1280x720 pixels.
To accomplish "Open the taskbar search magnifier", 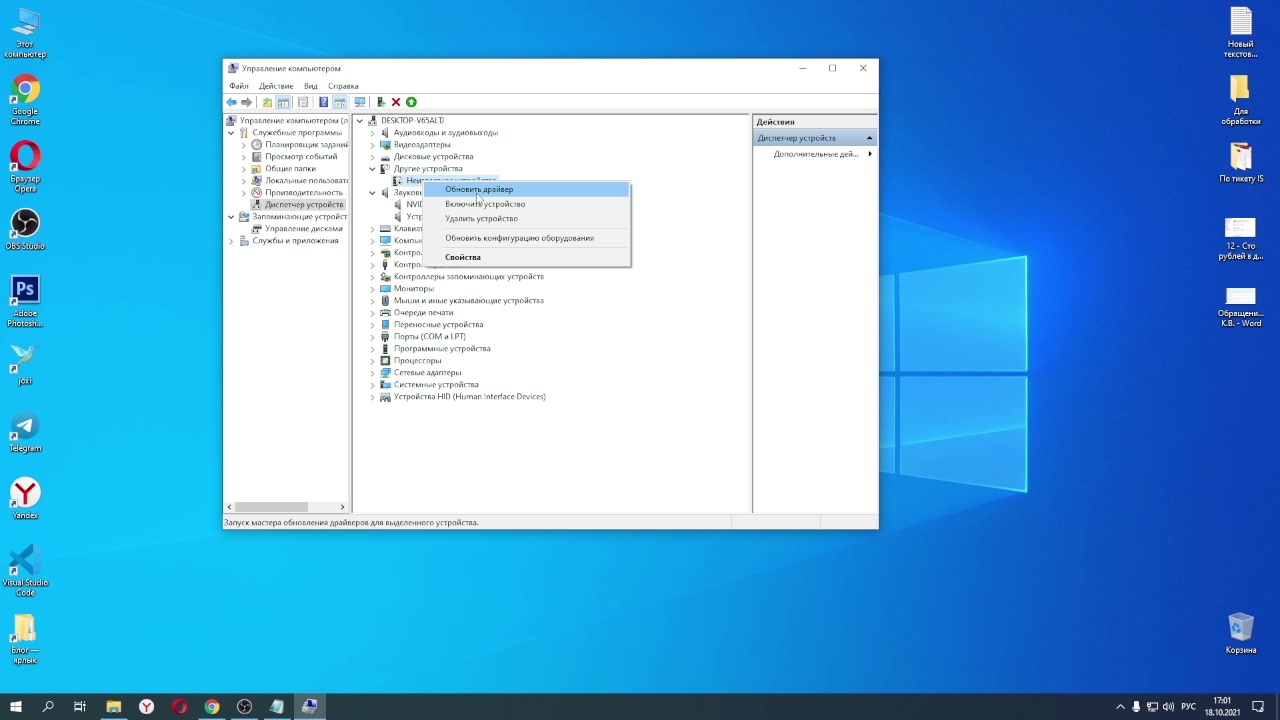I will 48,707.
